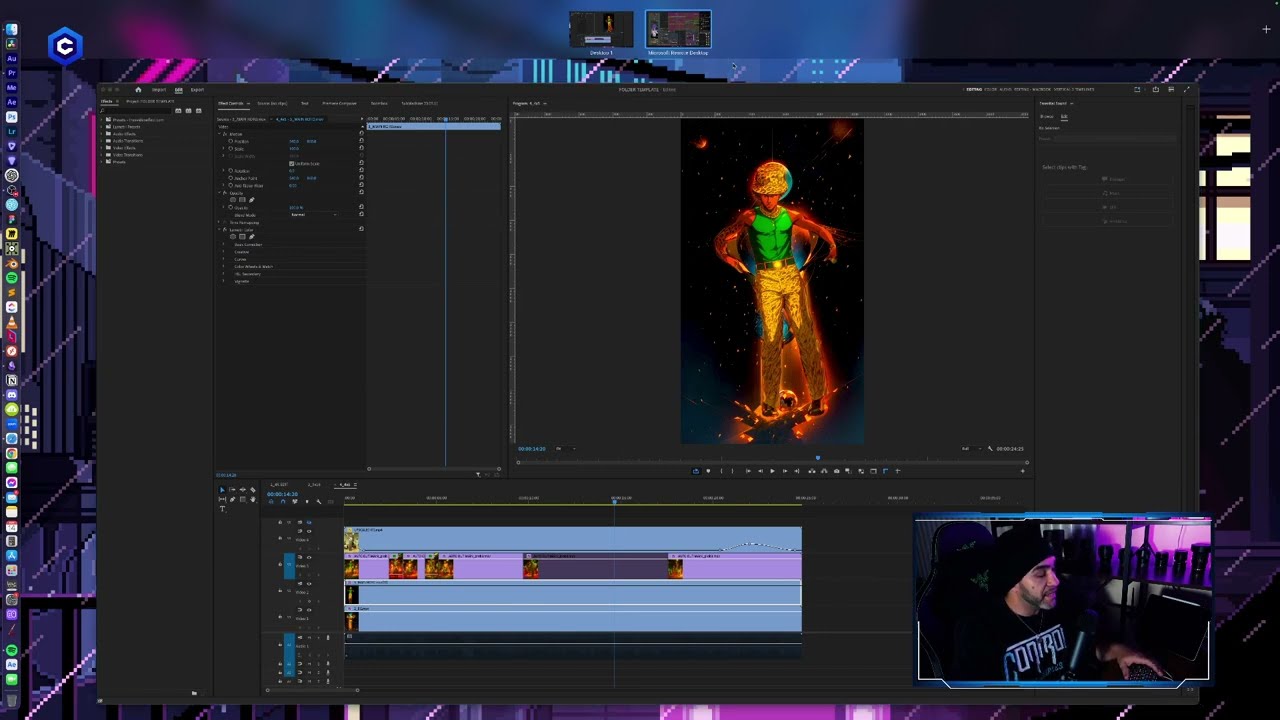Open the Workspaces icon at top right
The height and width of the screenshot is (720, 1280).
click(x=1137, y=89)
